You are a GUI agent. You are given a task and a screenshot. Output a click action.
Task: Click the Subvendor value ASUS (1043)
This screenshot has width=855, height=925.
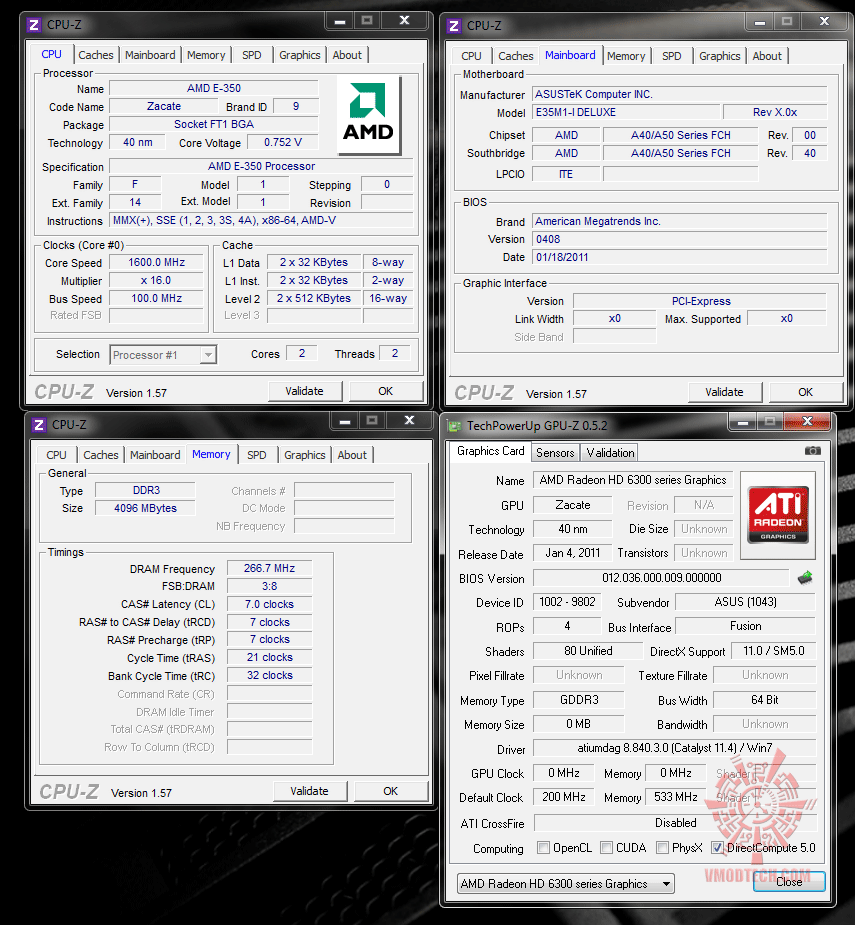click(746, 602)
